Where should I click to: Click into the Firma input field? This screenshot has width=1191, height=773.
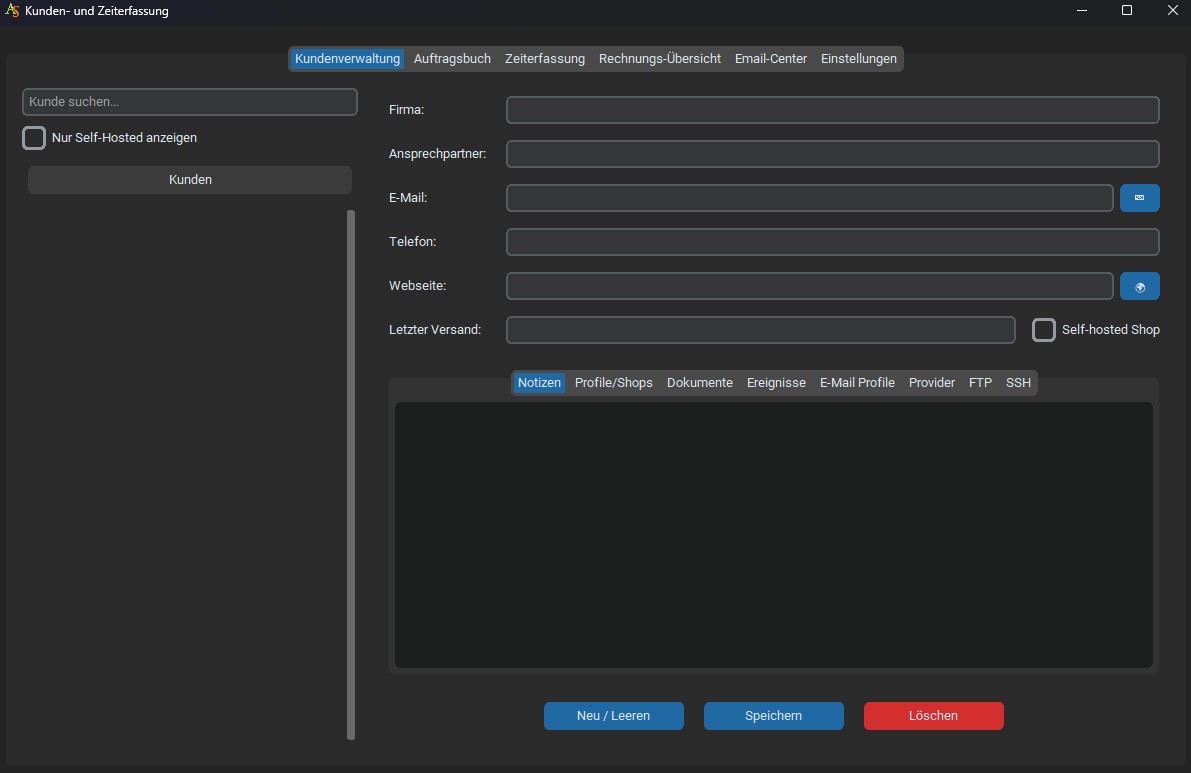click(832, 110)
